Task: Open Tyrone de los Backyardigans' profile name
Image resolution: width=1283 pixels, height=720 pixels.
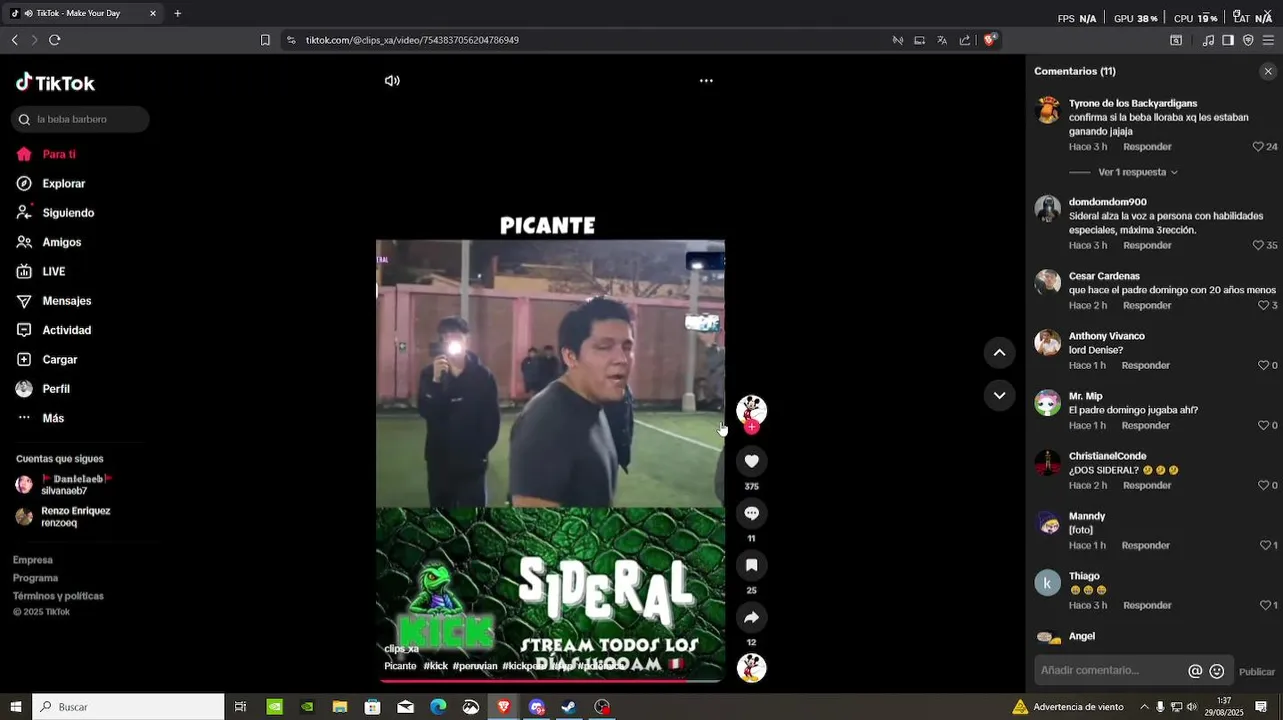Action: [1133, 103]
